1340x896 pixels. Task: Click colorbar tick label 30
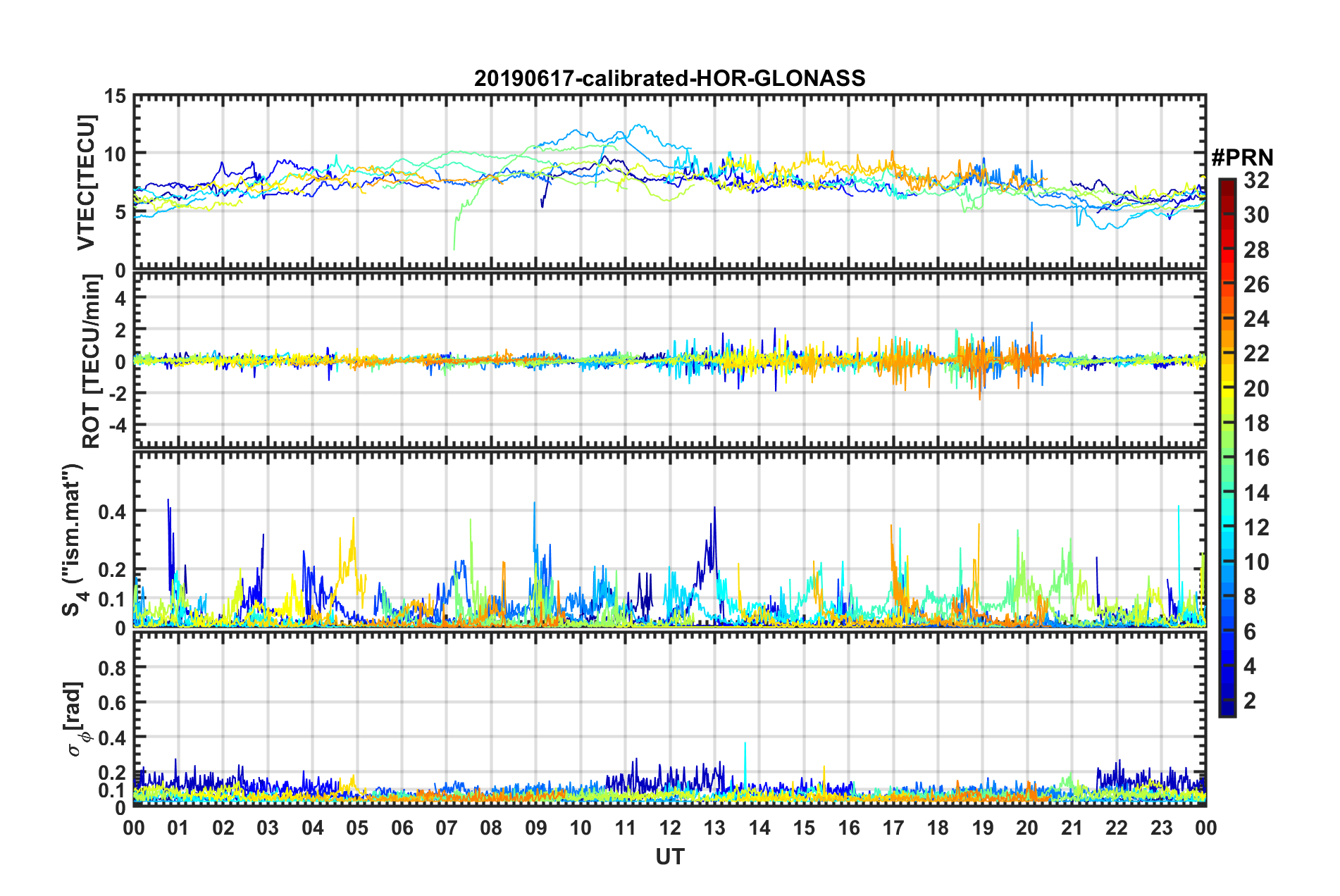pyautogui.click(x=1256, y=215)
